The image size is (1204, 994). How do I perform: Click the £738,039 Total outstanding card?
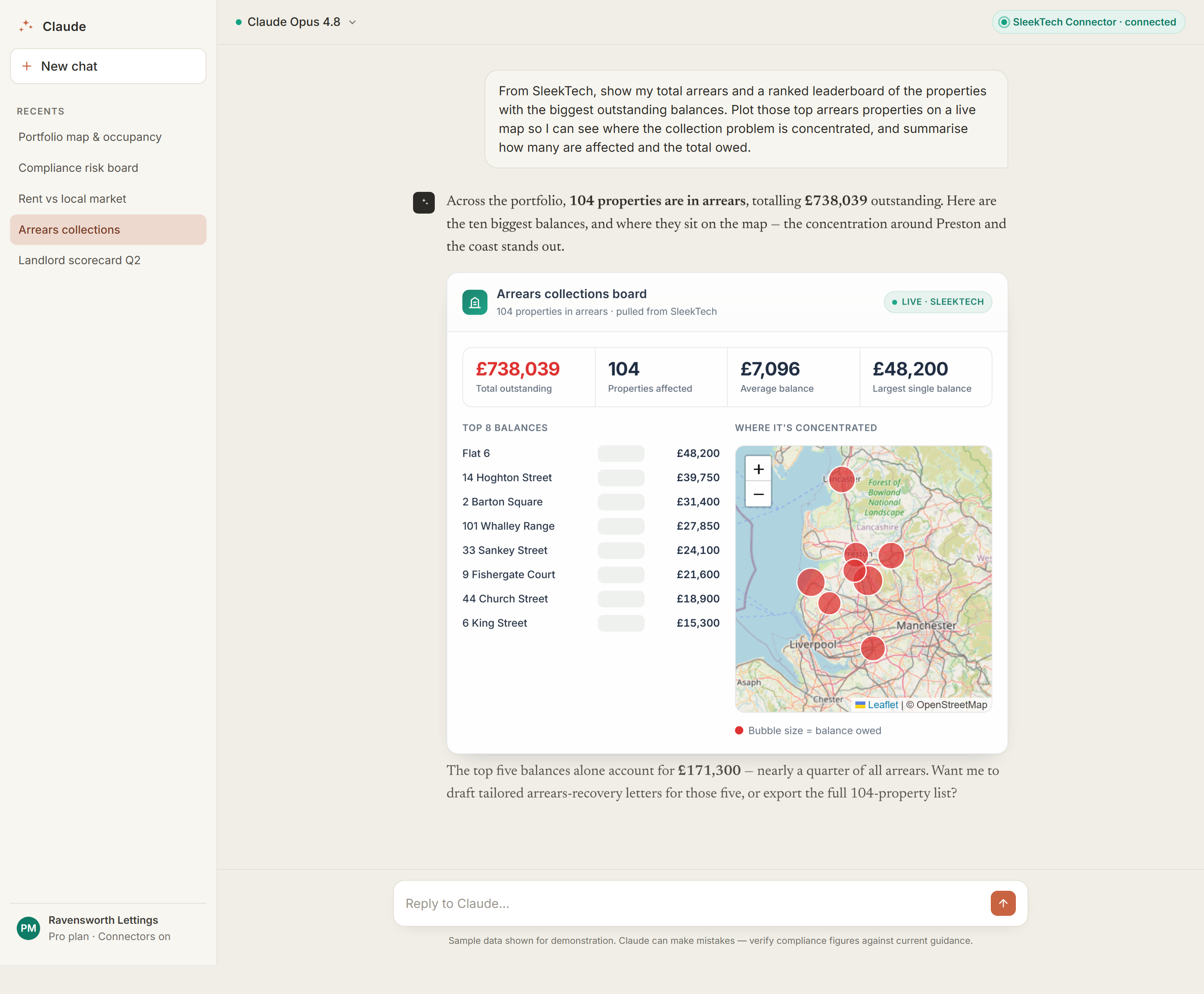pos(528,377)
